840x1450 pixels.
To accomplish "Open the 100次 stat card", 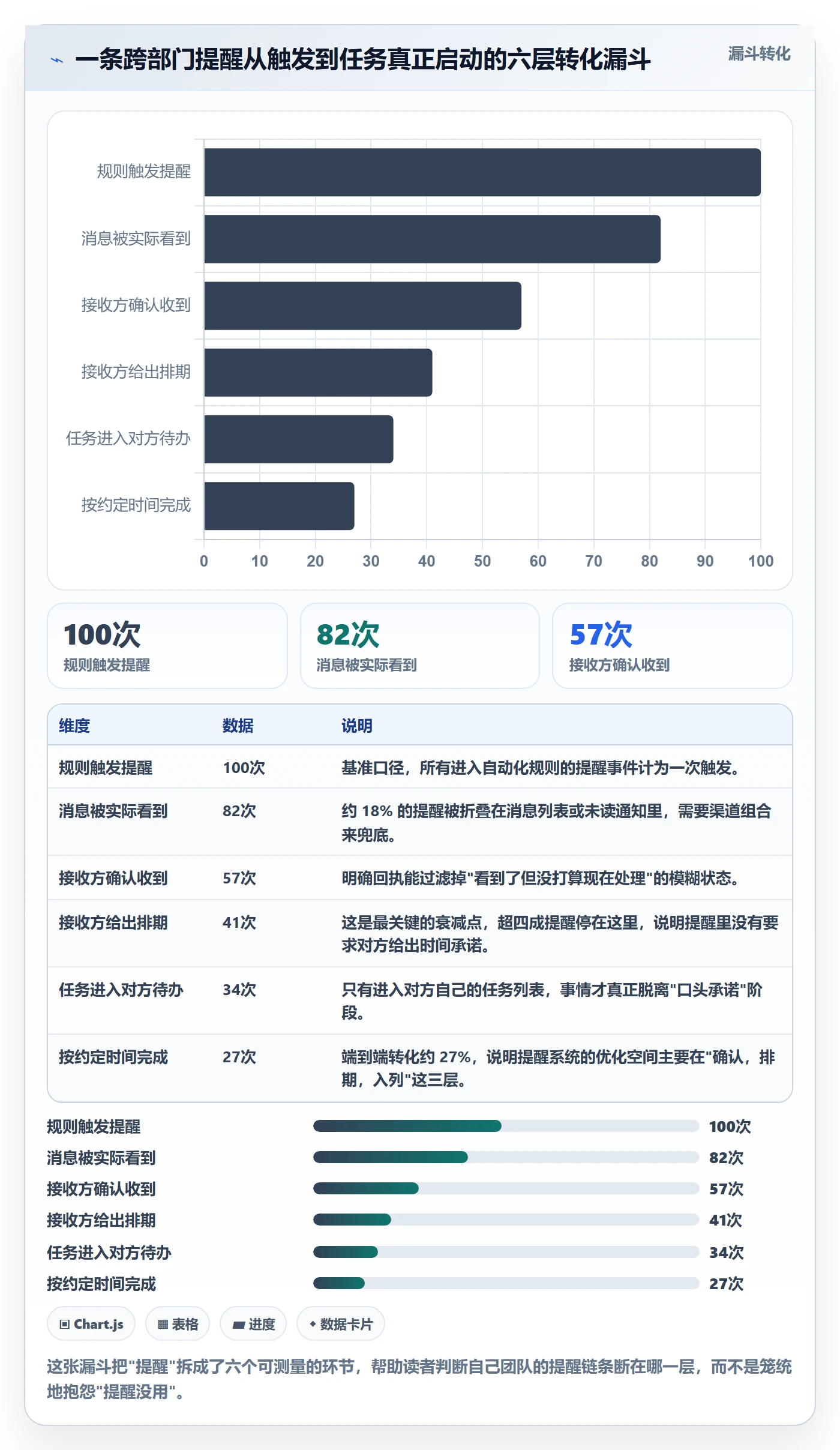I will (167, 646).
